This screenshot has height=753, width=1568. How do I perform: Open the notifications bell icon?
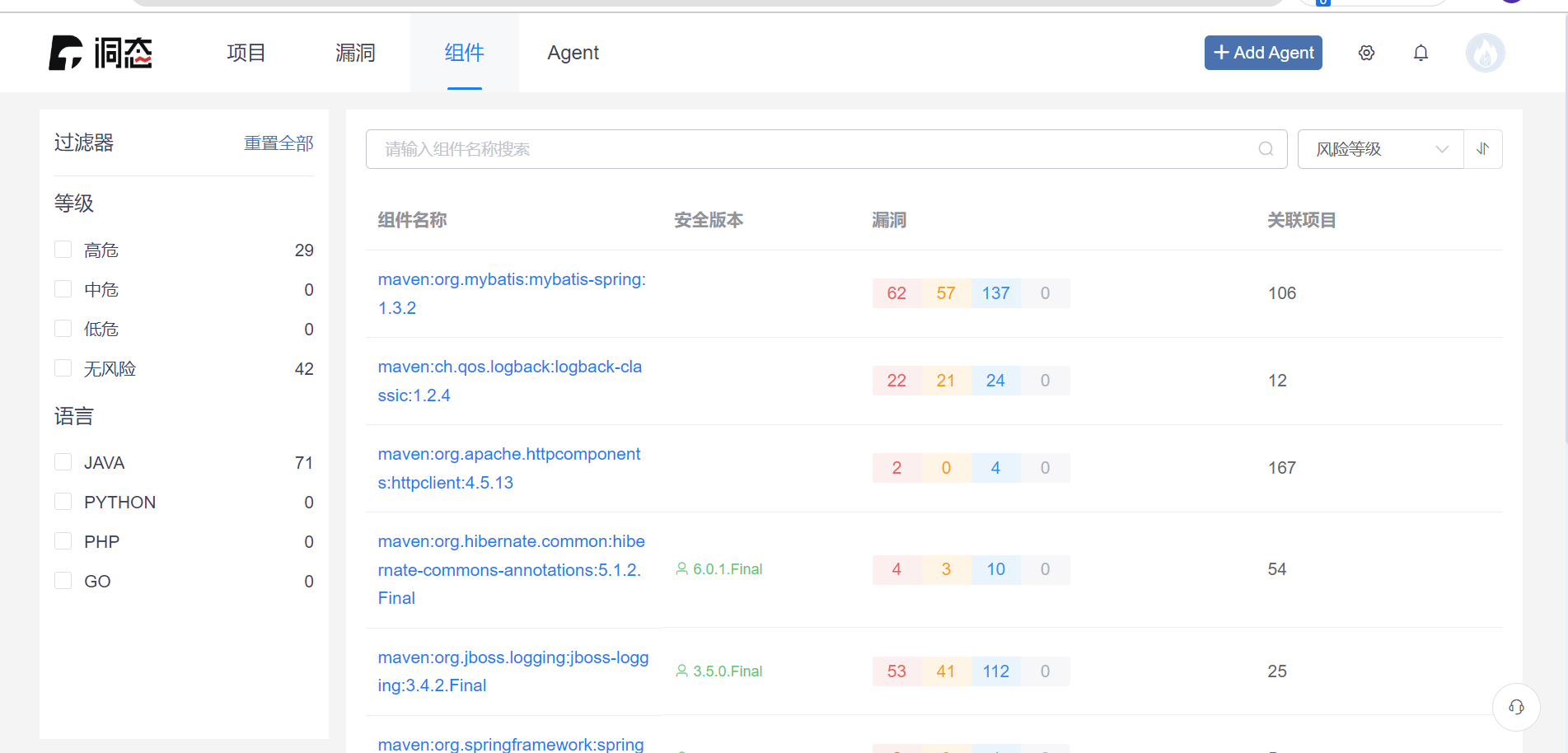[x=1421, y=53]
